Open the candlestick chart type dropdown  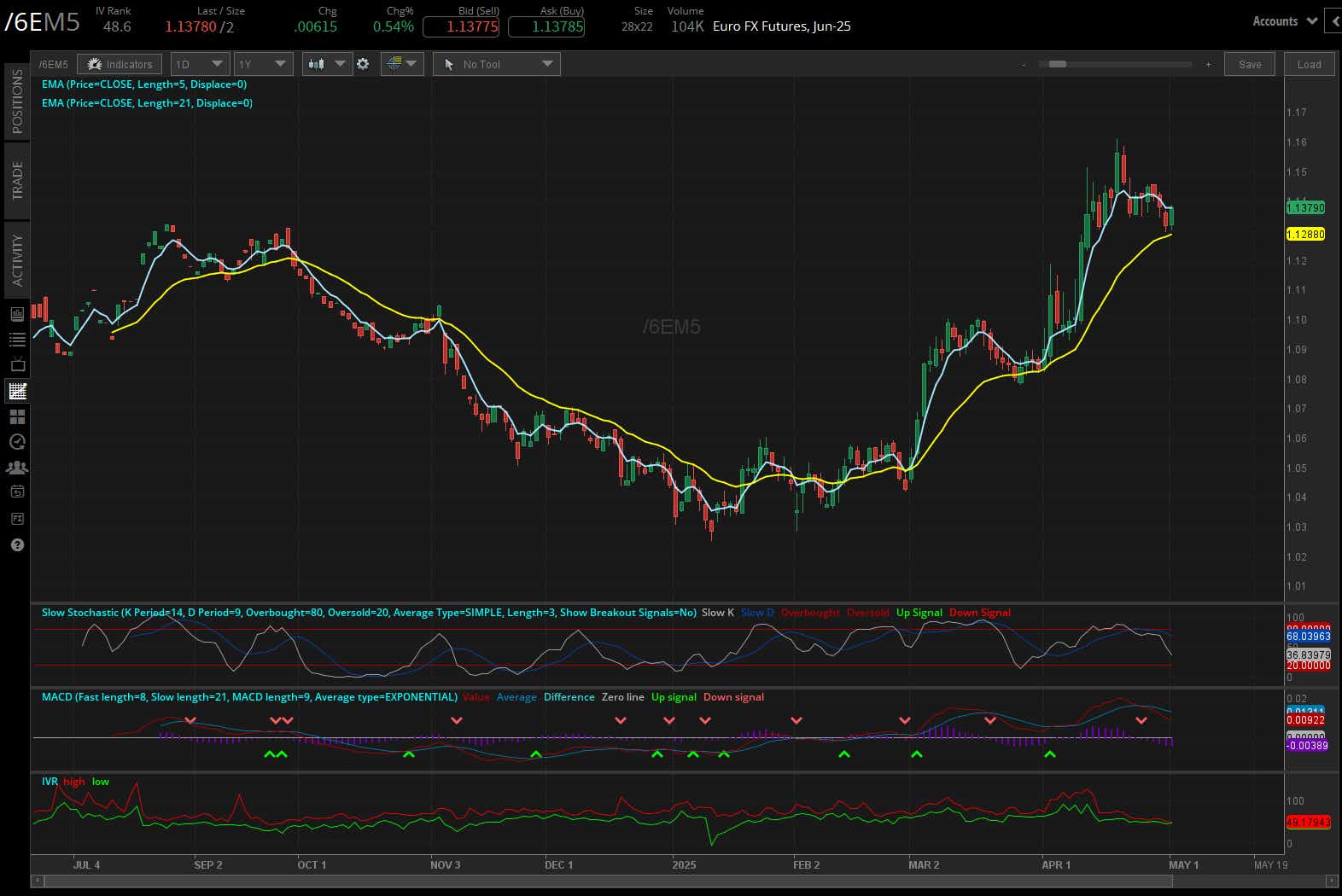[327, 64]
